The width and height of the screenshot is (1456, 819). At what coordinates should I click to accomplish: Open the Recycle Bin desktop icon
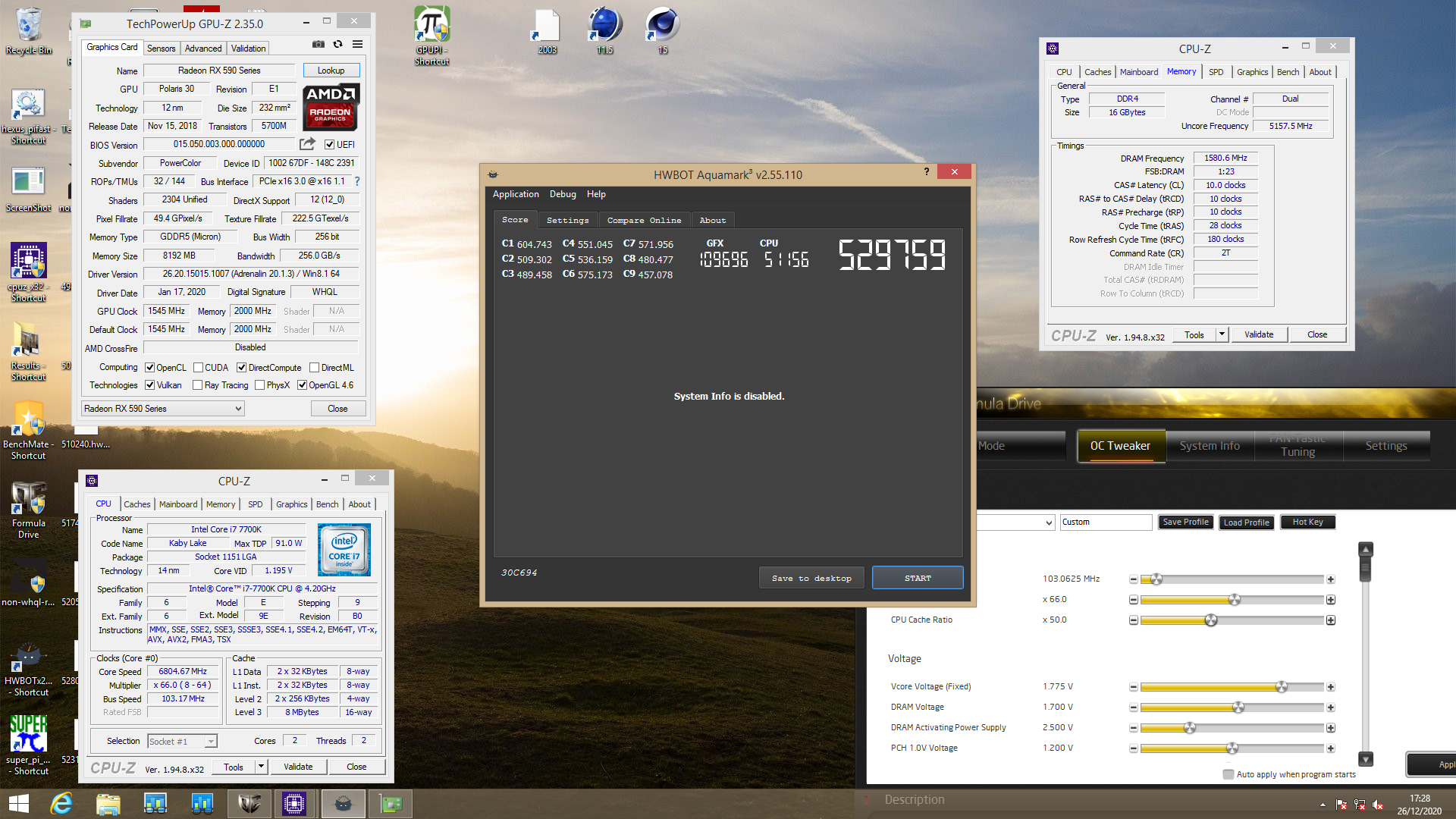29,30
